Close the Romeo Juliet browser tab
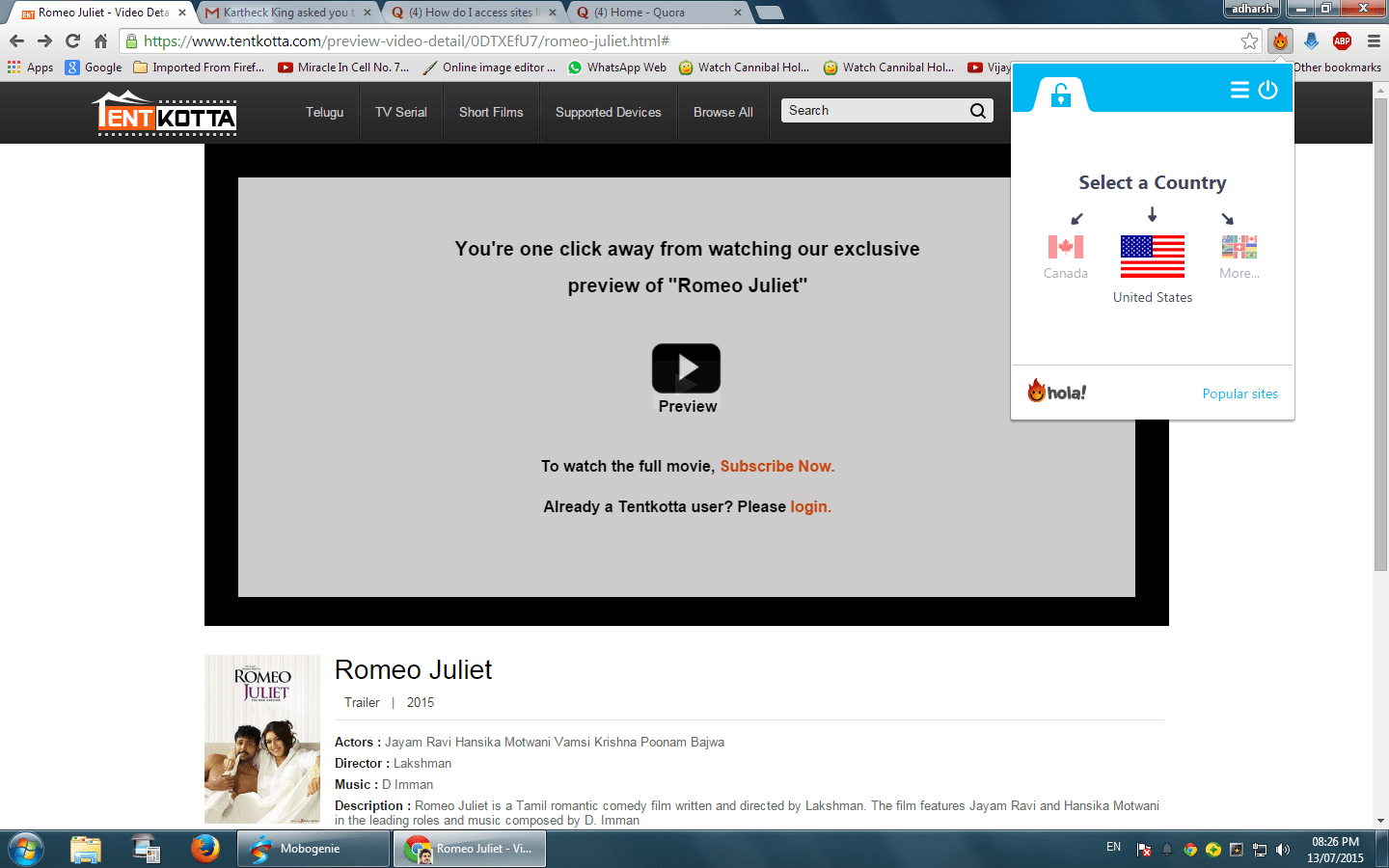The image size is (1389, 868). tap(182, 13)
